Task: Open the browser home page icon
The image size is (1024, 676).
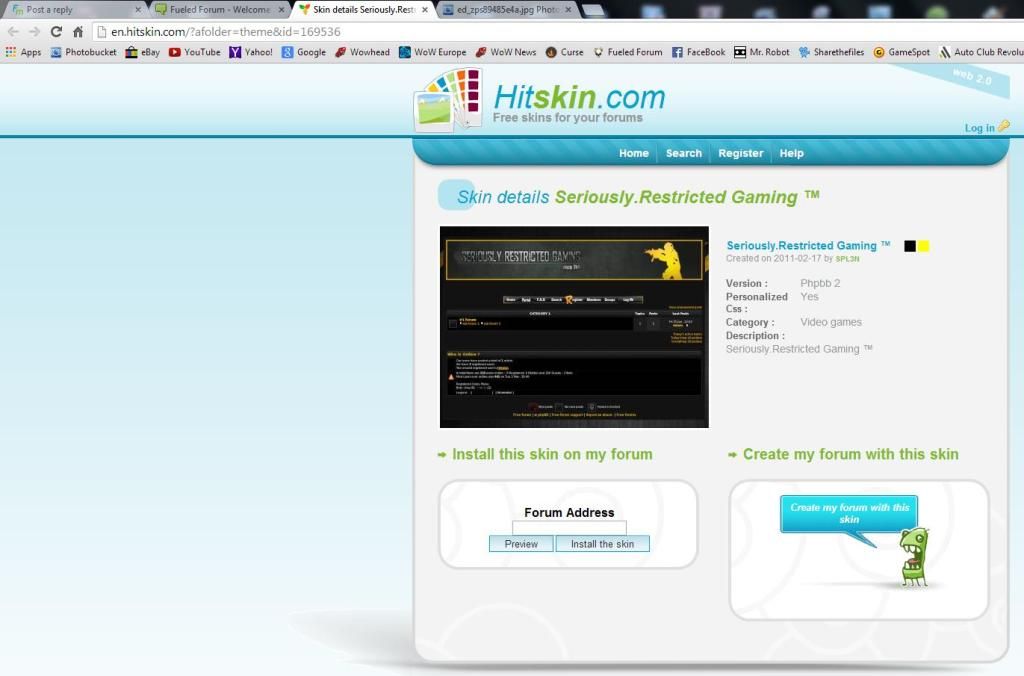Action: pyautogui.click(x=78, y=31)
